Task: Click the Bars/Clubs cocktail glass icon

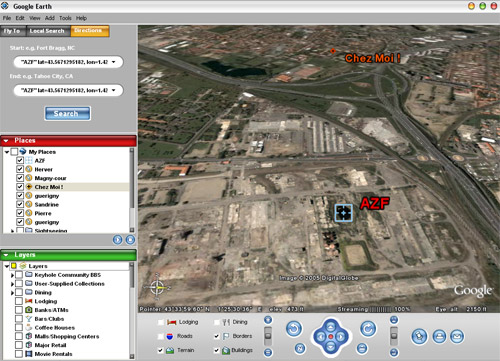Action: (29, 319)
